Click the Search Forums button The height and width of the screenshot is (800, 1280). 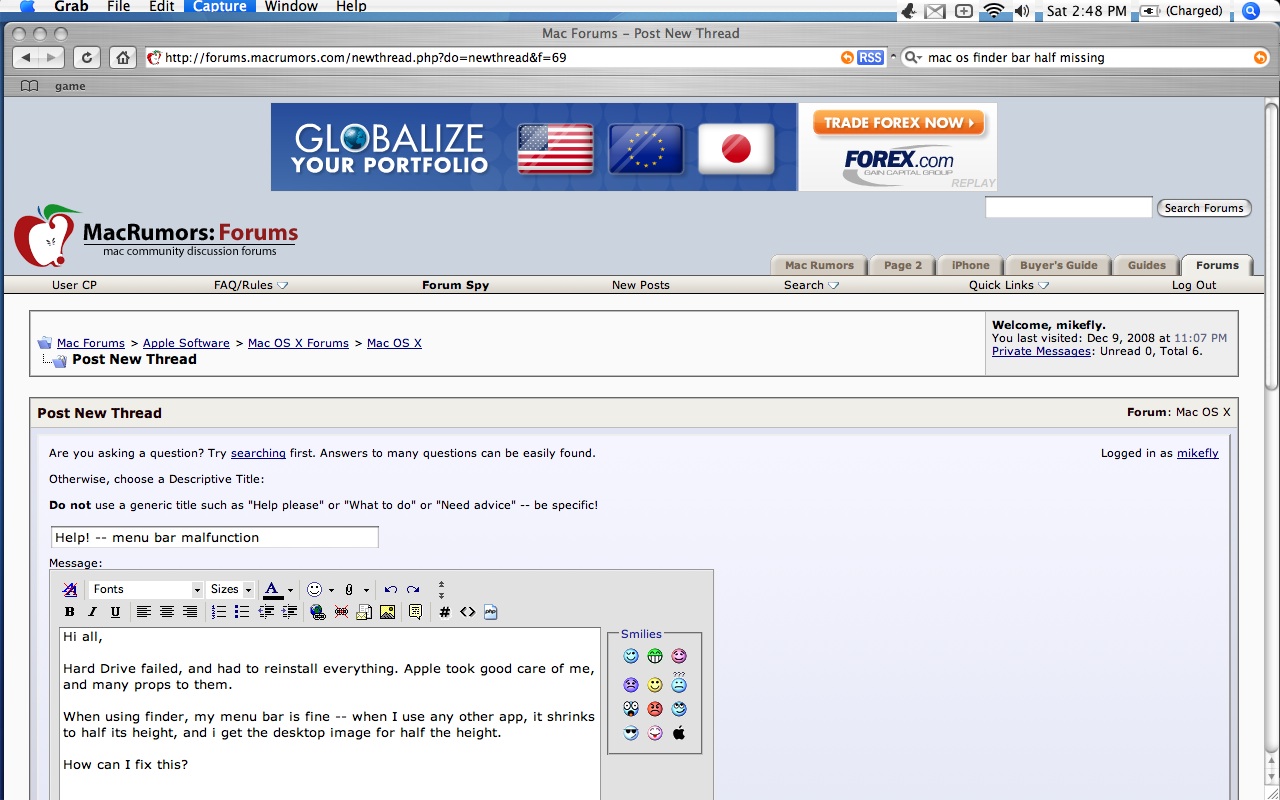(x=1203, y=208)
